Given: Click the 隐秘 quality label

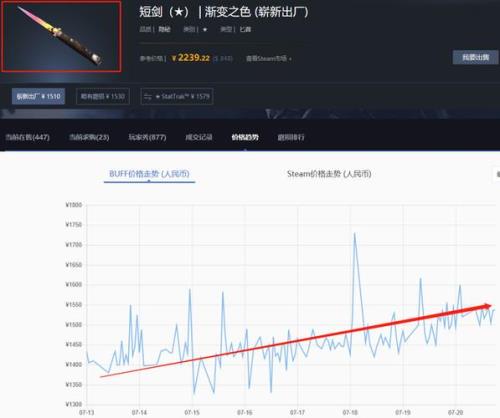Looking at the screenshot, I should point(164,29).
